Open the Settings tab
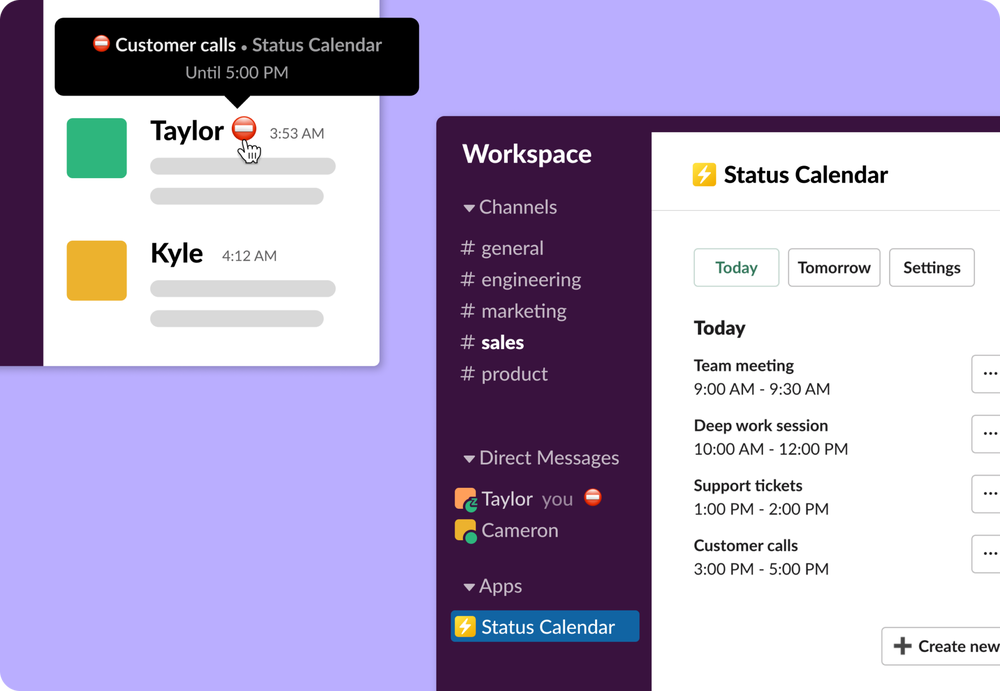The height and width of the screenshot is (691, 1000). coord(931,268)
